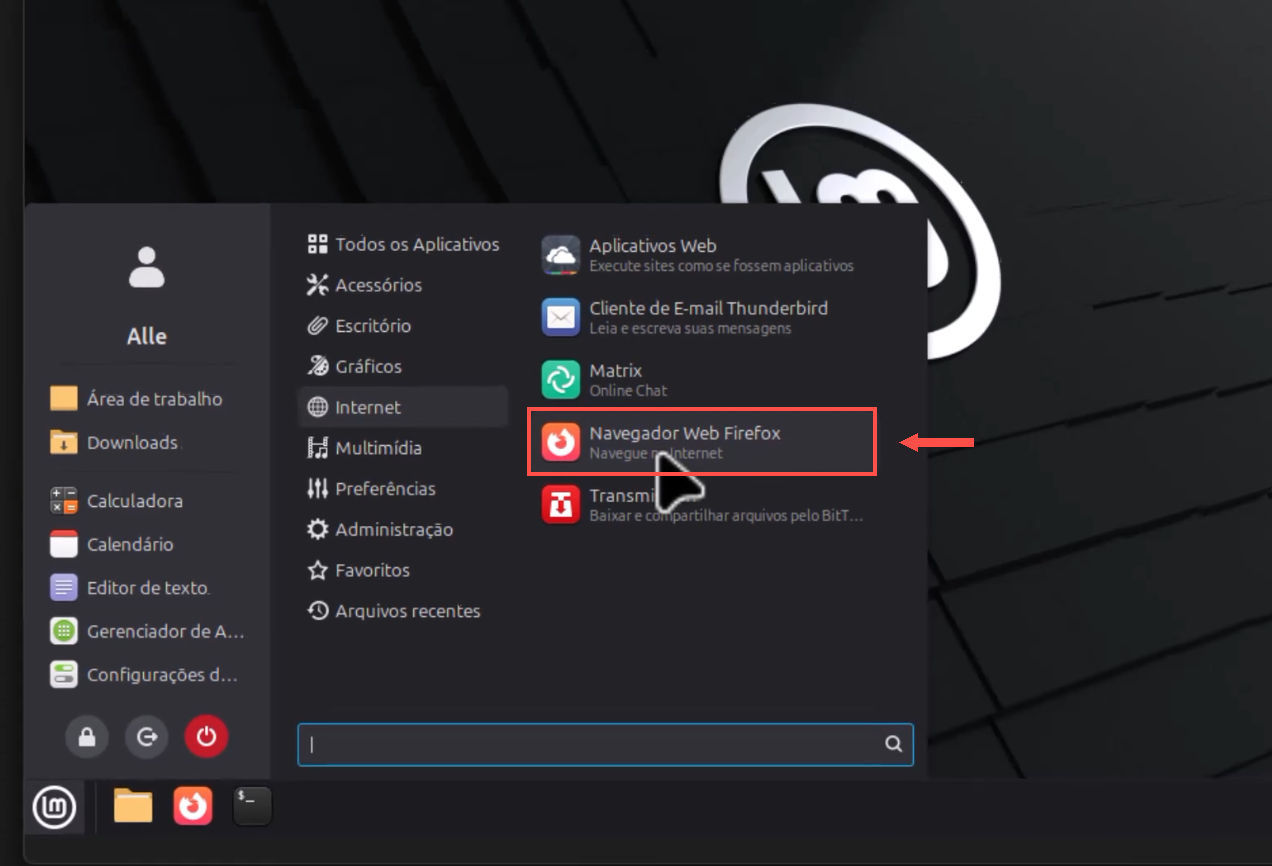Select the Gráficos category
The image size is (1272, 866).
coord(403,366)
